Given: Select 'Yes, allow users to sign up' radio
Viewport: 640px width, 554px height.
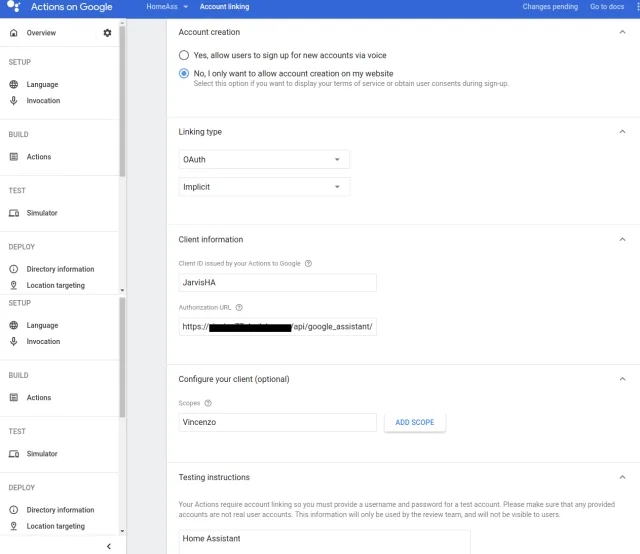Looking at the screenshot, I should tap(184, 55).
